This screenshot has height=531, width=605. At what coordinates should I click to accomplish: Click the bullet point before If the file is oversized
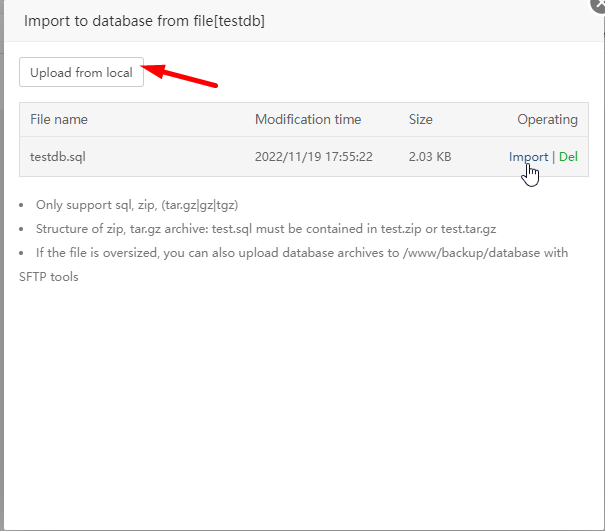click(x=21, y=253)
